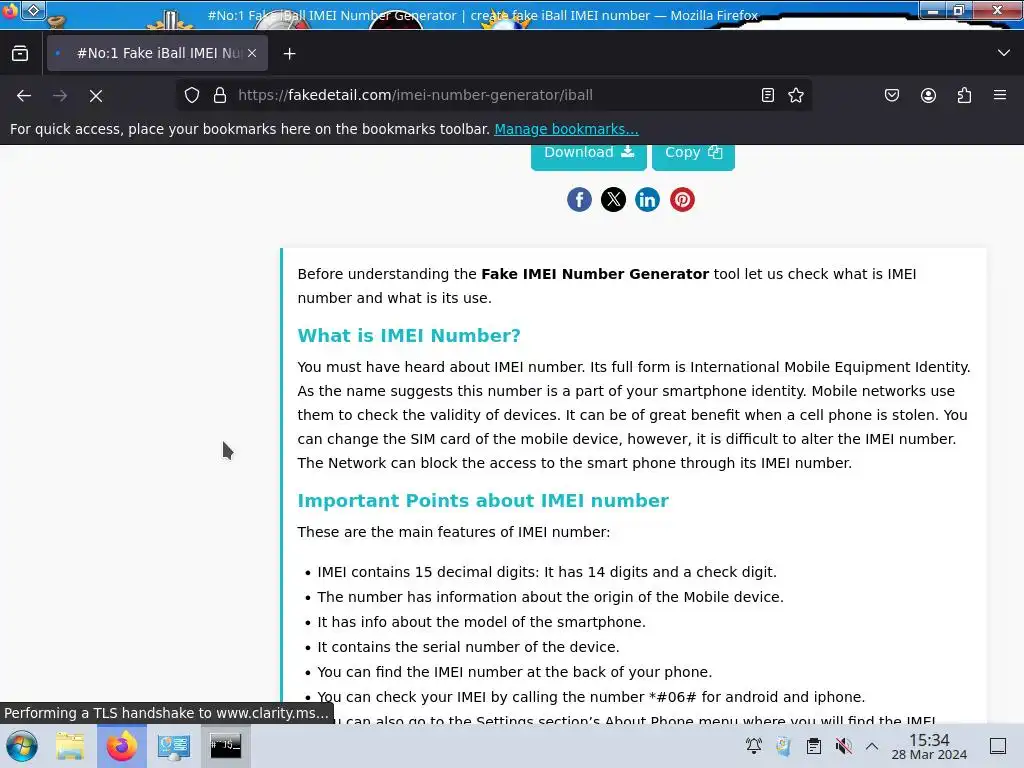
Task: Close the Fake iBall IMEI tab
Action: click(252, 54)
